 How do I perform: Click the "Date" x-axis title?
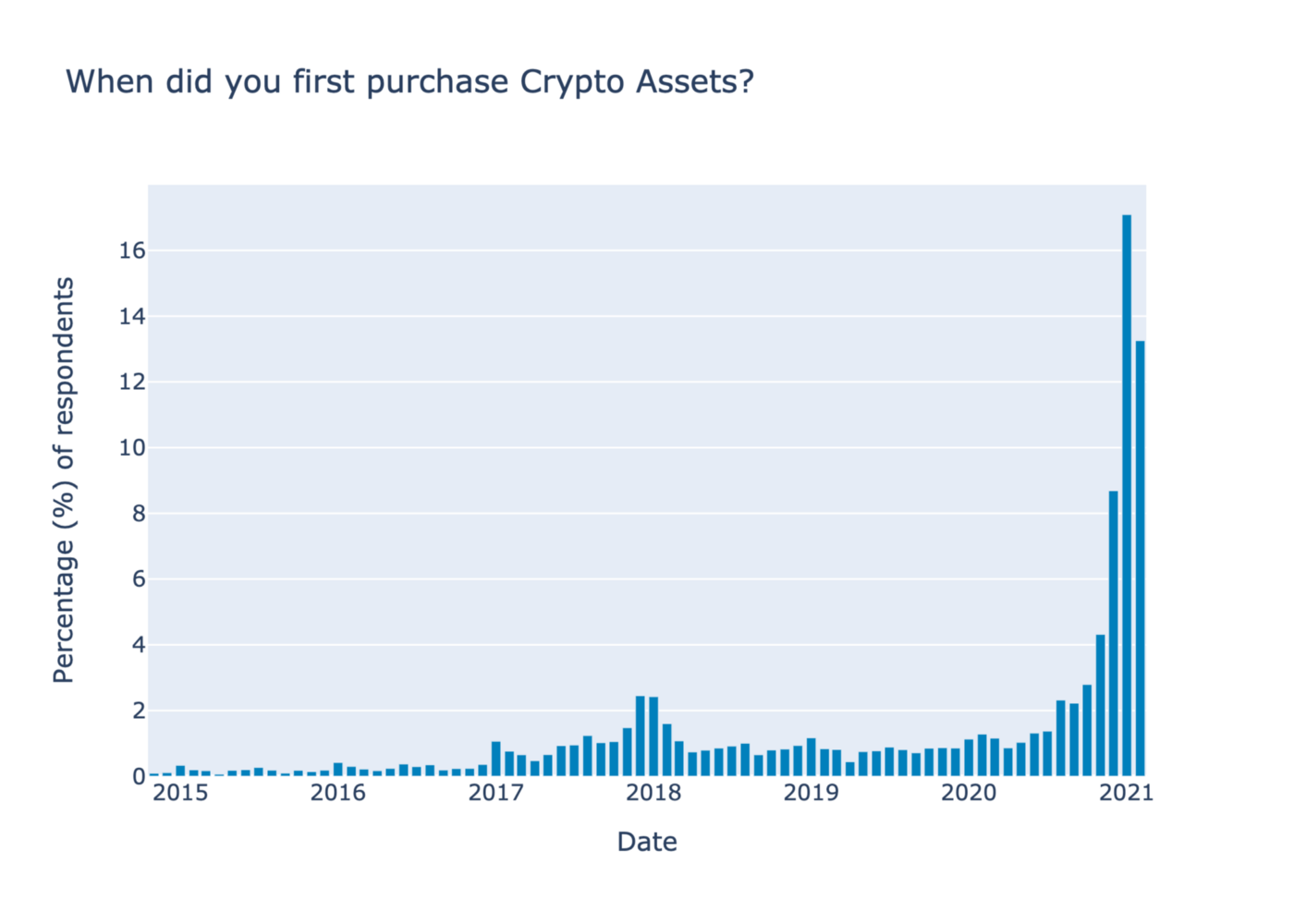click(x=647, y=842)
